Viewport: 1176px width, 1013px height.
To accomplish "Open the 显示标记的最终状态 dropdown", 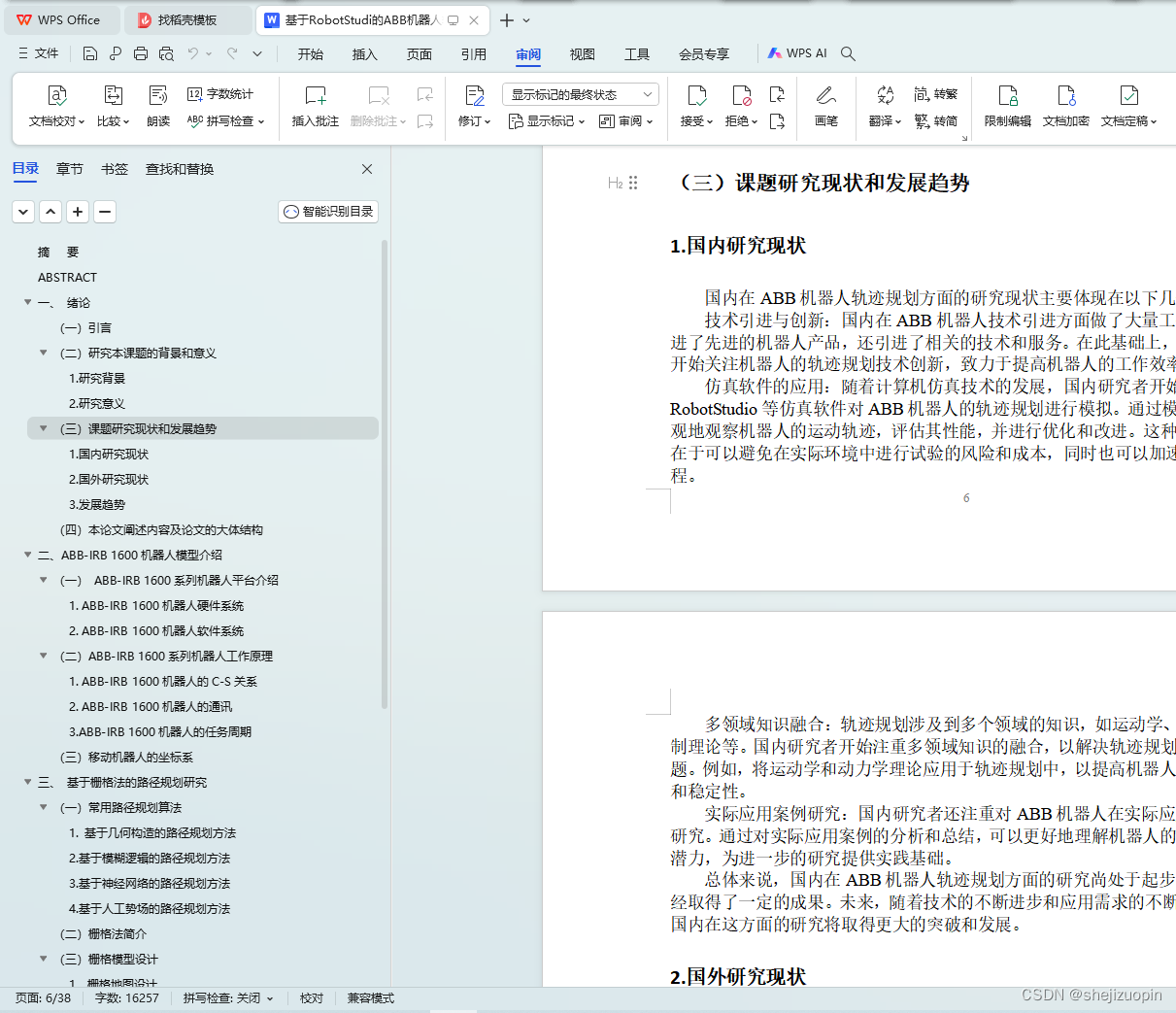I will (x=581, y=94).
